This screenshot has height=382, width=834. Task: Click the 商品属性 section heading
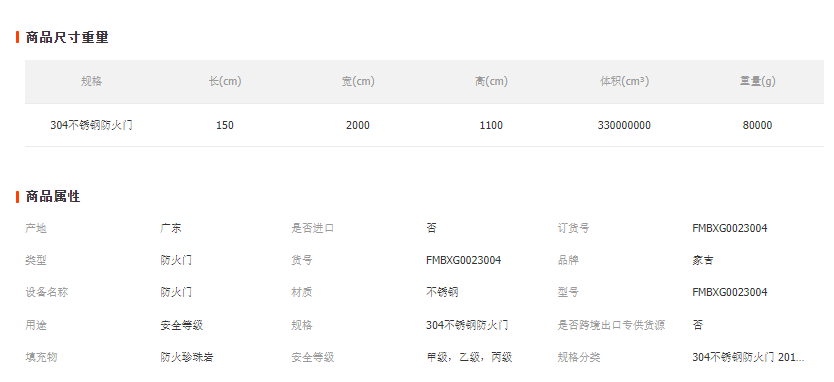53,196
